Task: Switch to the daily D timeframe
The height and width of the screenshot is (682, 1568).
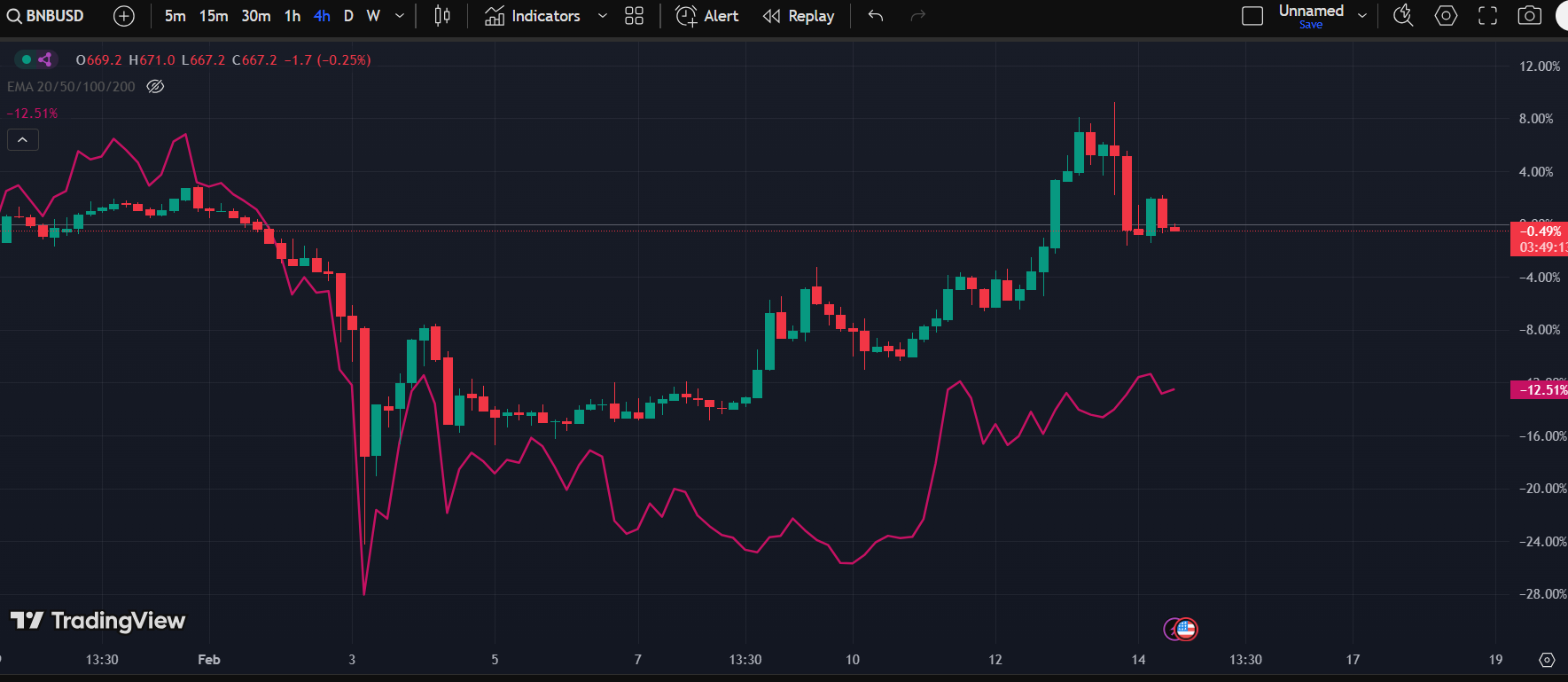Action: pos(348,16)
